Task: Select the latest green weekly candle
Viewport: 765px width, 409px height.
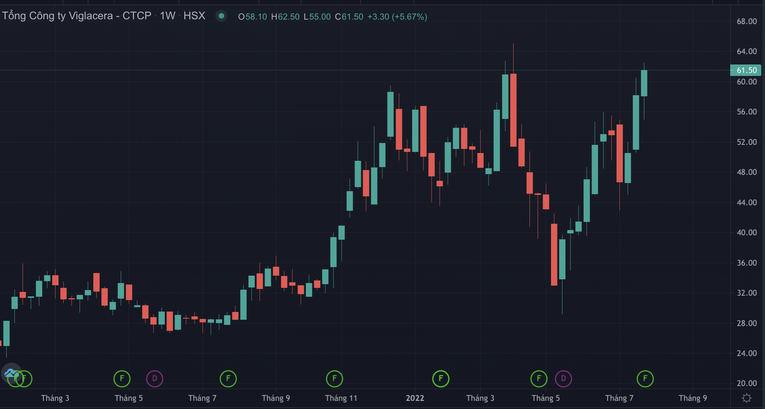Action: pyautogui.click(x=645, y=83)
